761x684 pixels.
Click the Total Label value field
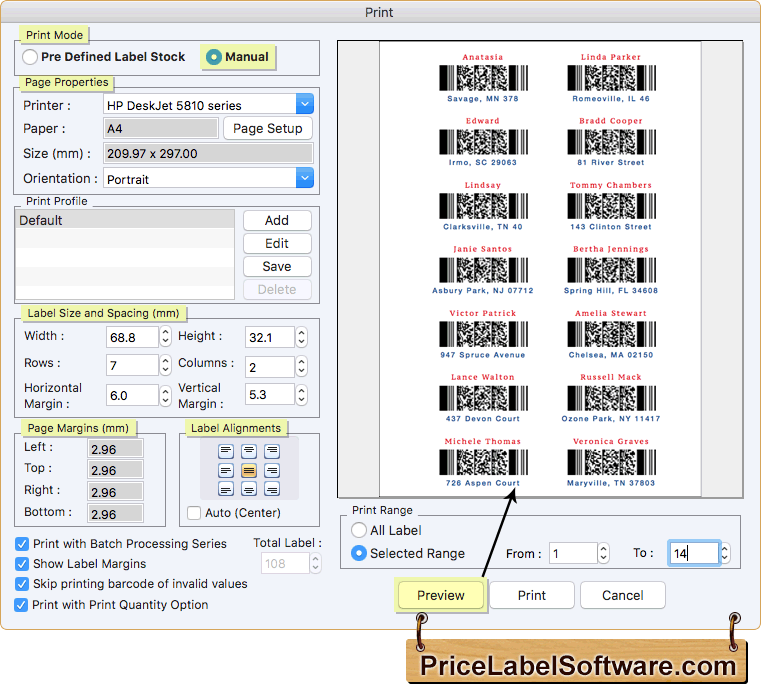(285, 563)
